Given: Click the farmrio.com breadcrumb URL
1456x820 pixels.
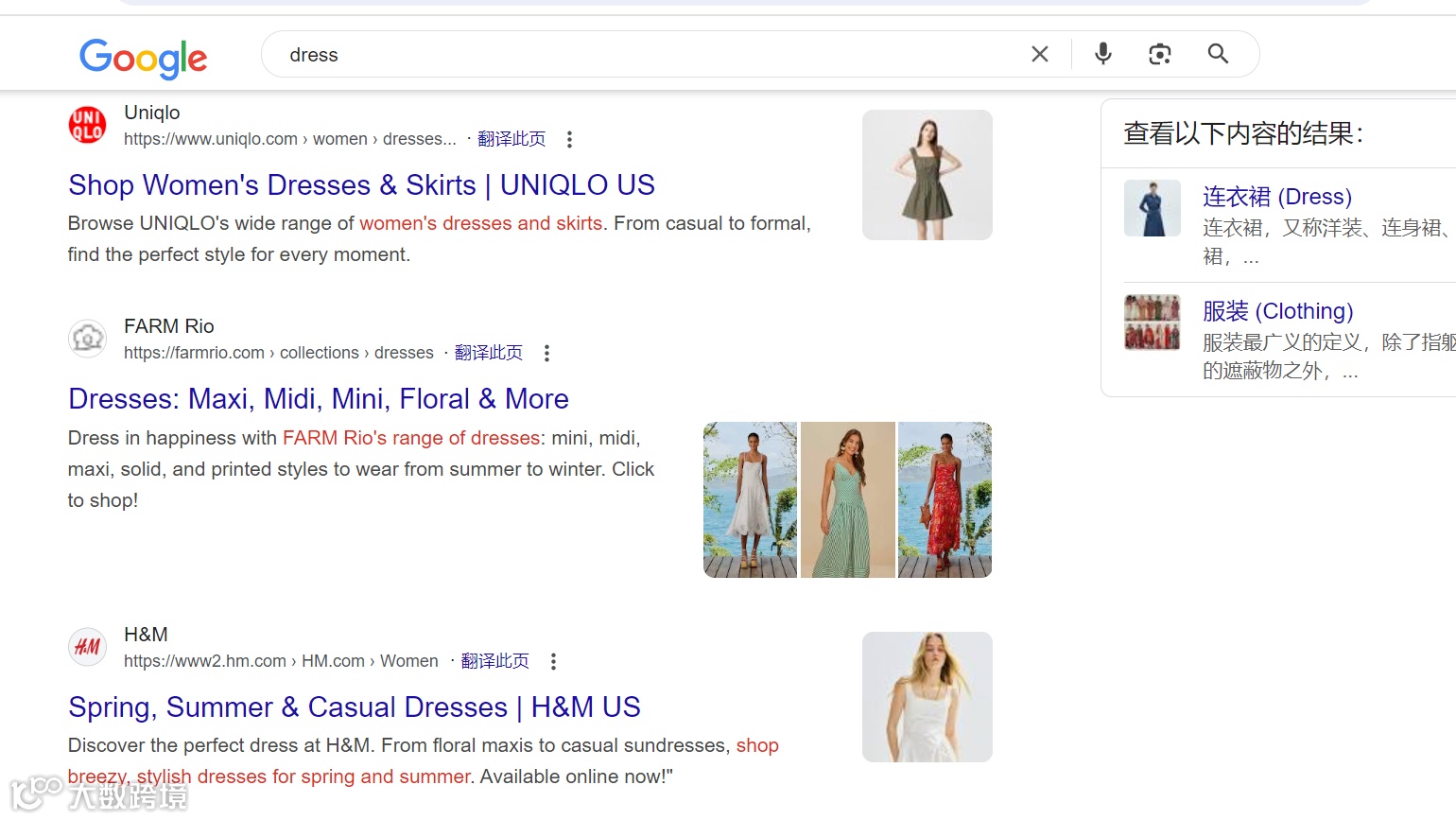Looking at the screenshot, I should pyautogui.click(x=279, y=353).
